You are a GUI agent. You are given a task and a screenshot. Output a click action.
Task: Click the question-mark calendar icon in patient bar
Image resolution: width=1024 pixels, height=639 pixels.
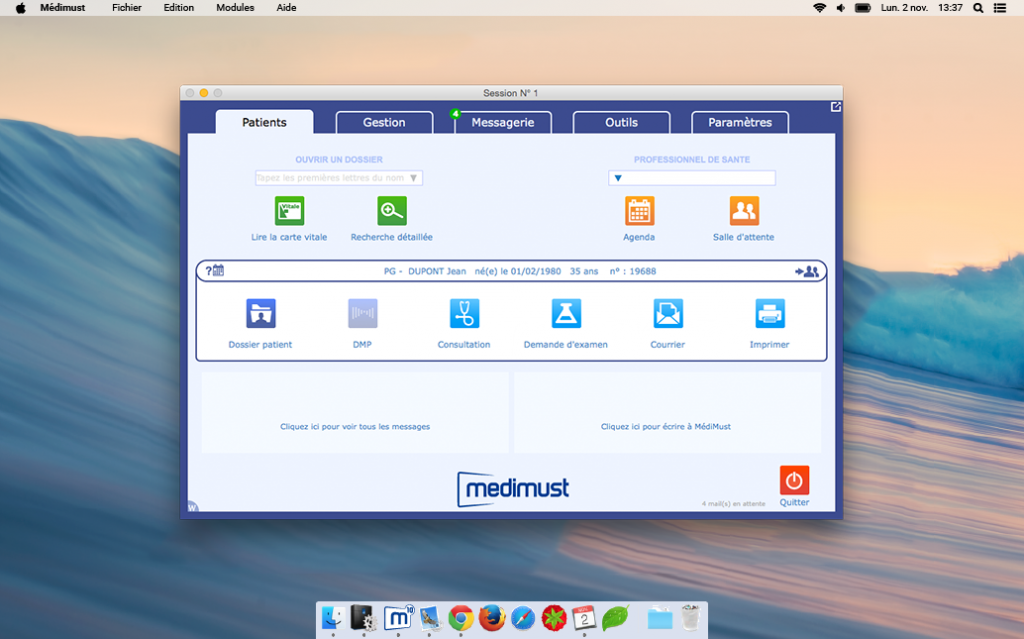[x=215, y=270]
